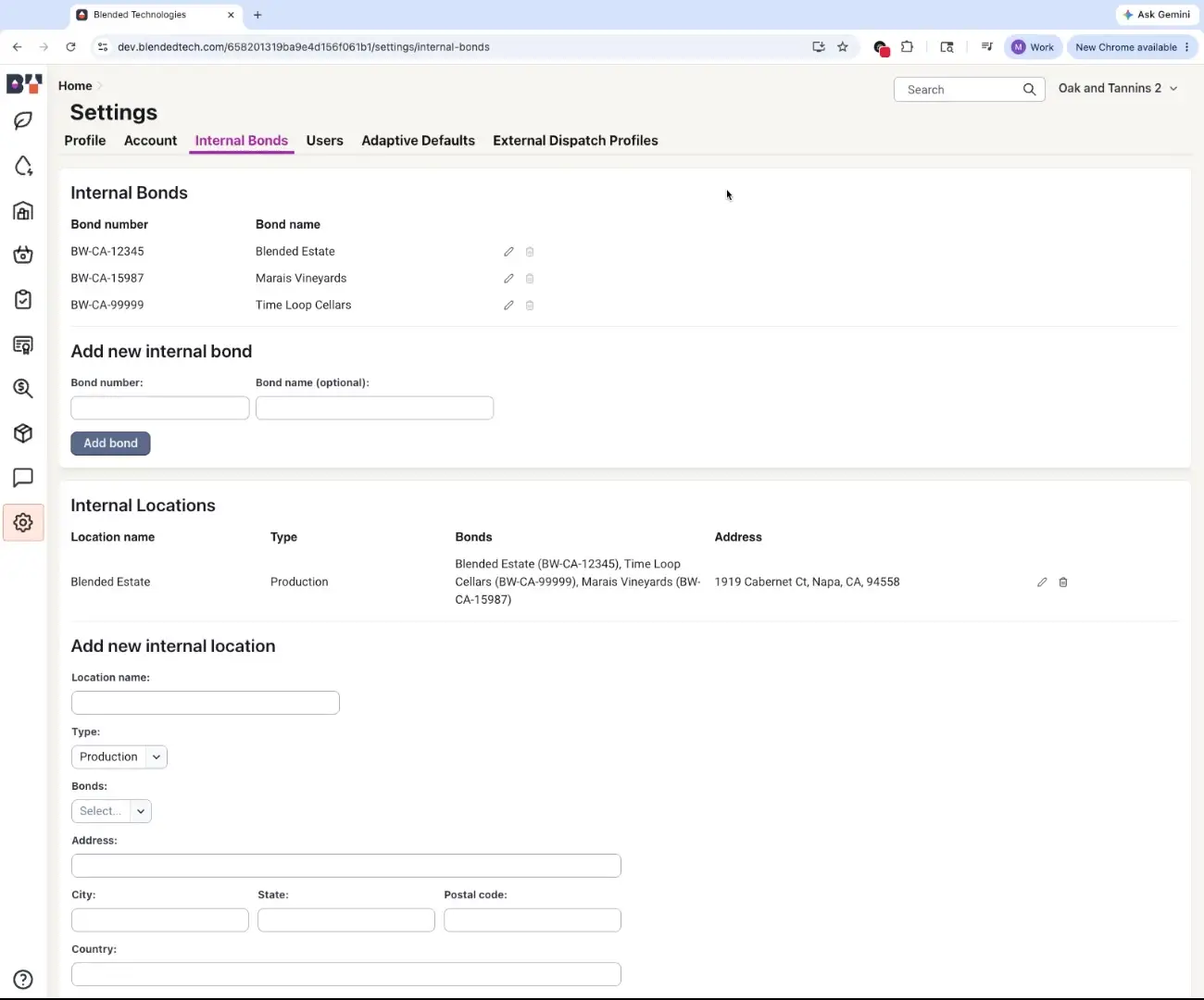The image size is (1204, 1000).
Task: Click the browser address bar URL
Action: (x=304, y=47)
